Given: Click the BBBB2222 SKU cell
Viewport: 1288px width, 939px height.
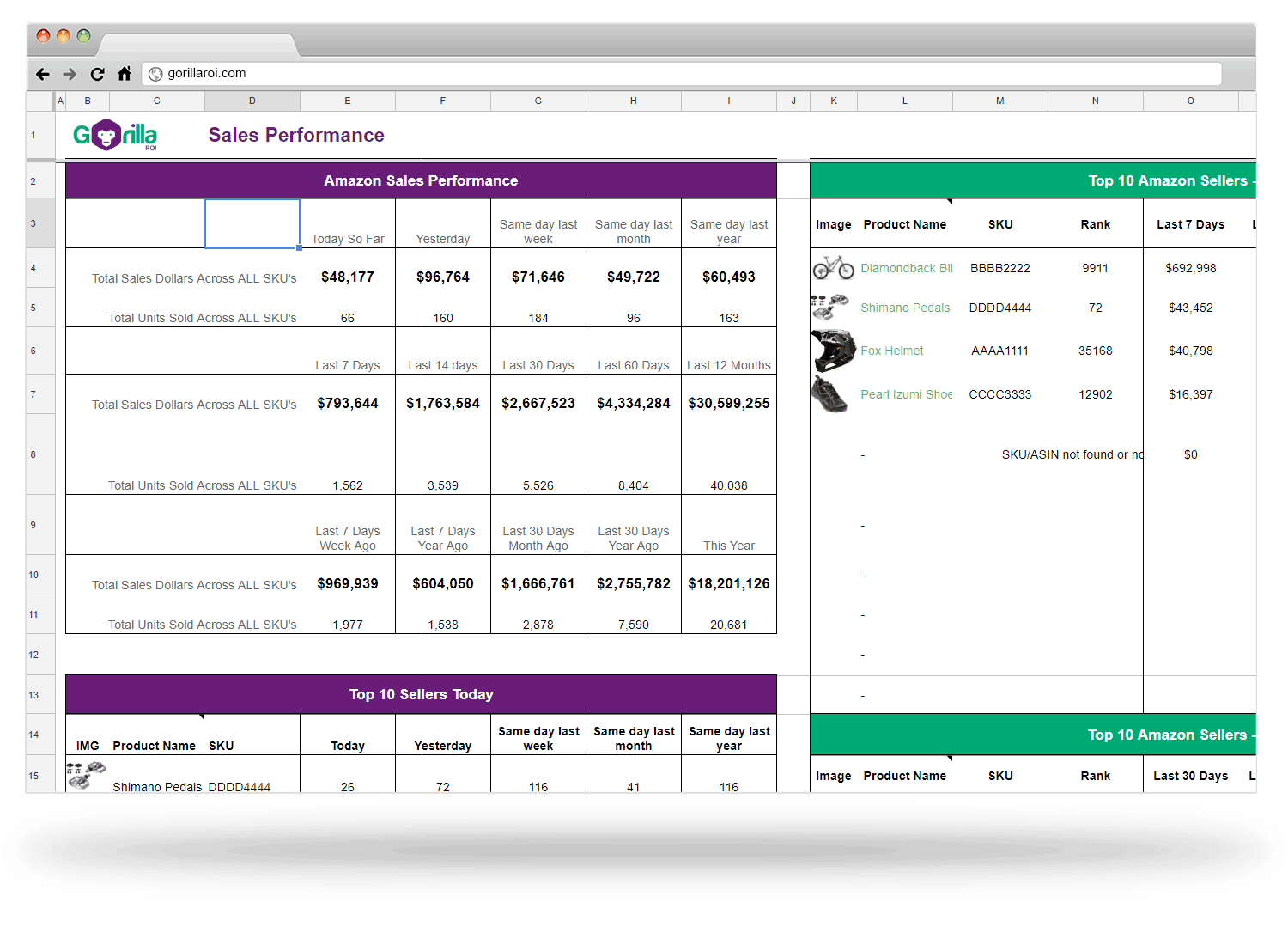Looking at the screenshot, I should tap(1000, 268).
